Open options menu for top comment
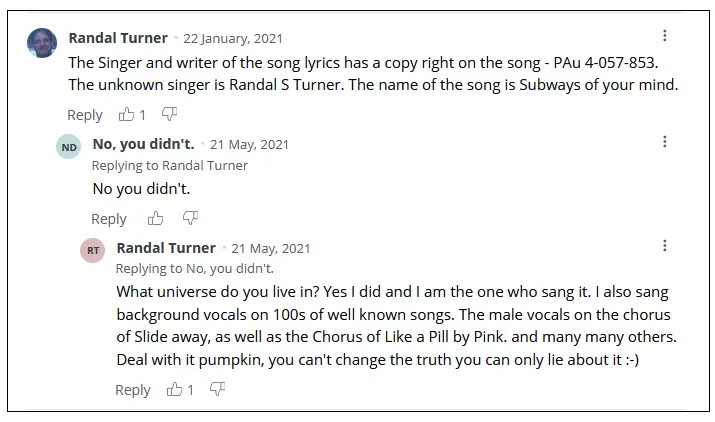The image size is (715, 422). (665, 36)
